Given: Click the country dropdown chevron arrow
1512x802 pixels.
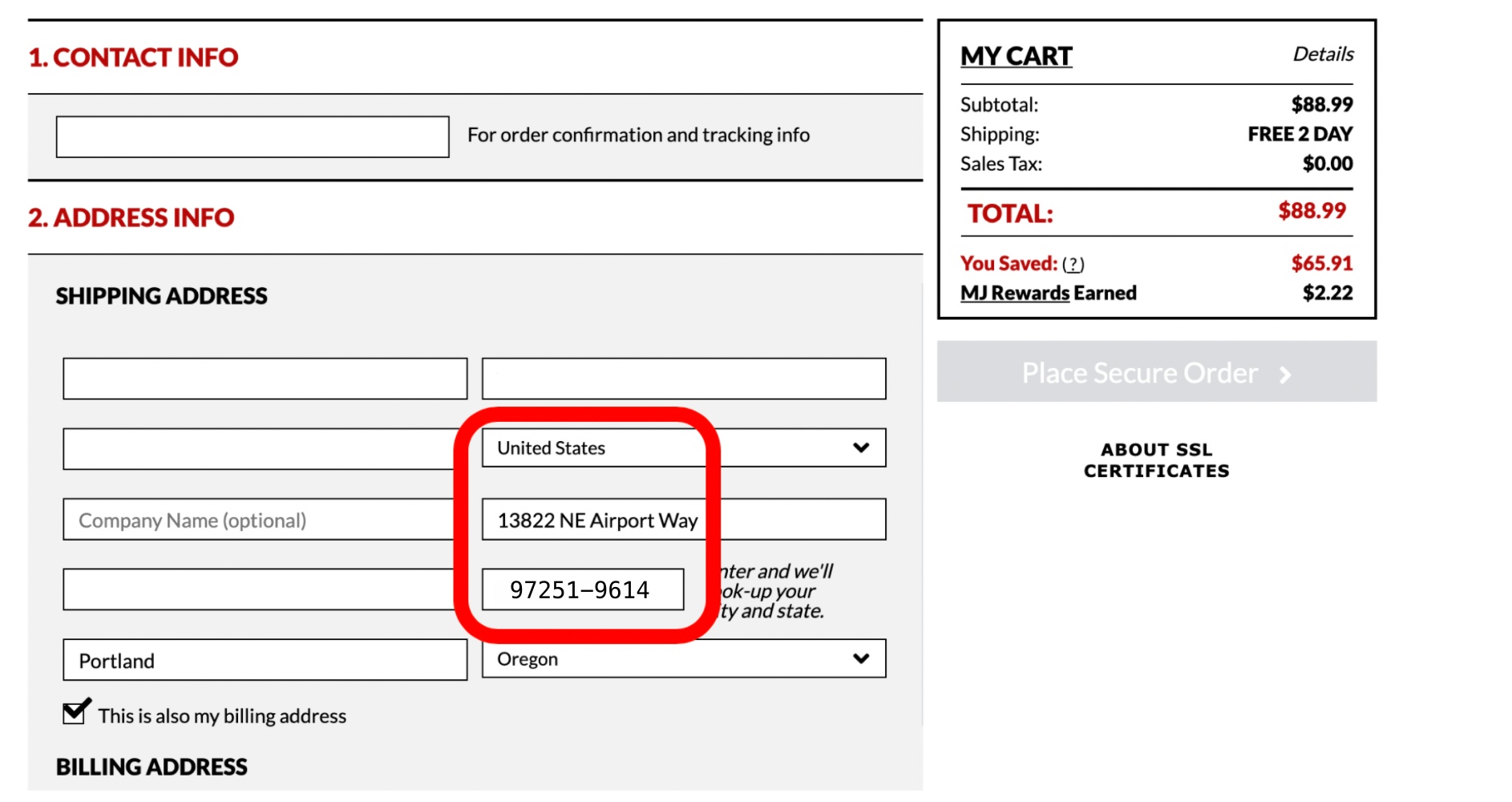Looking at the screenshot, I should tap(861, 448).
